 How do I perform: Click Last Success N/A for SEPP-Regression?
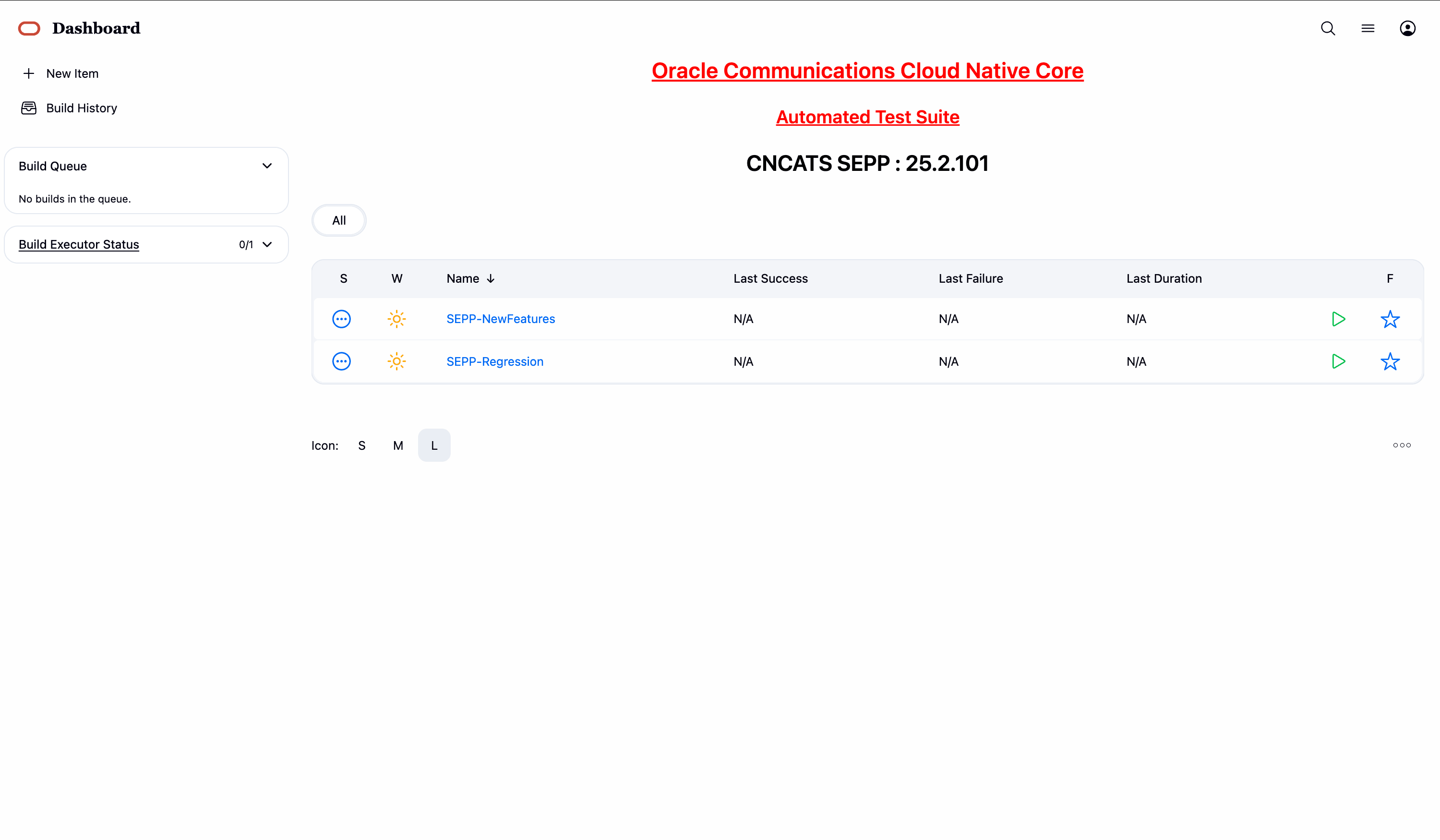point(744,362)
